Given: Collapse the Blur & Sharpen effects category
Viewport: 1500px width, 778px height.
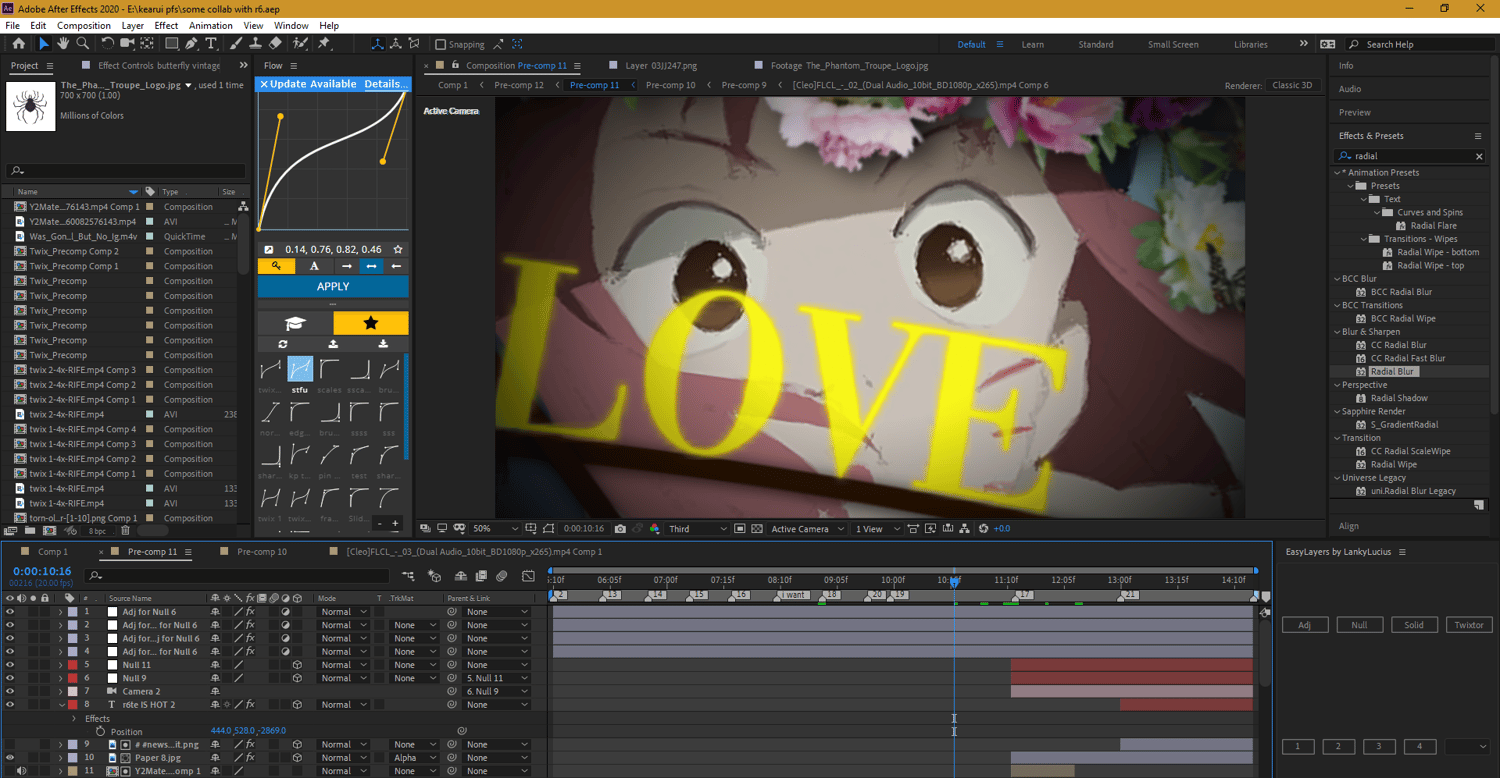Looking at the screenshot, I should 1336,332.
